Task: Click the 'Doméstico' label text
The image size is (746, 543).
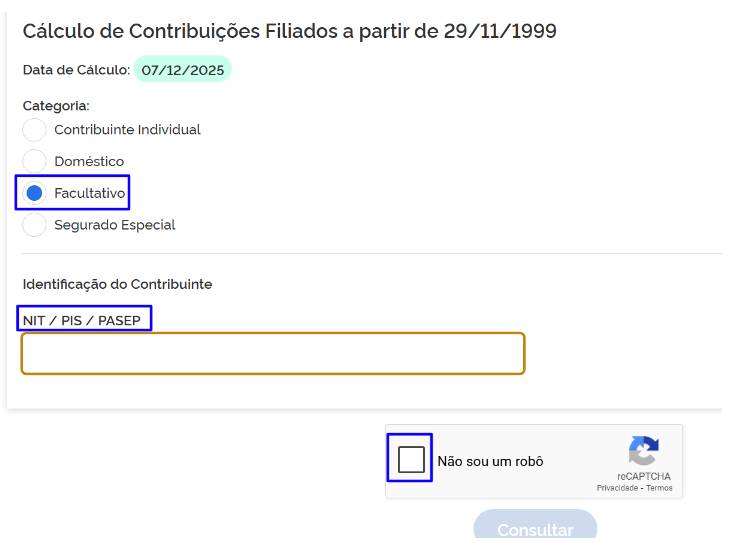Action: click(x=89, y=161)
